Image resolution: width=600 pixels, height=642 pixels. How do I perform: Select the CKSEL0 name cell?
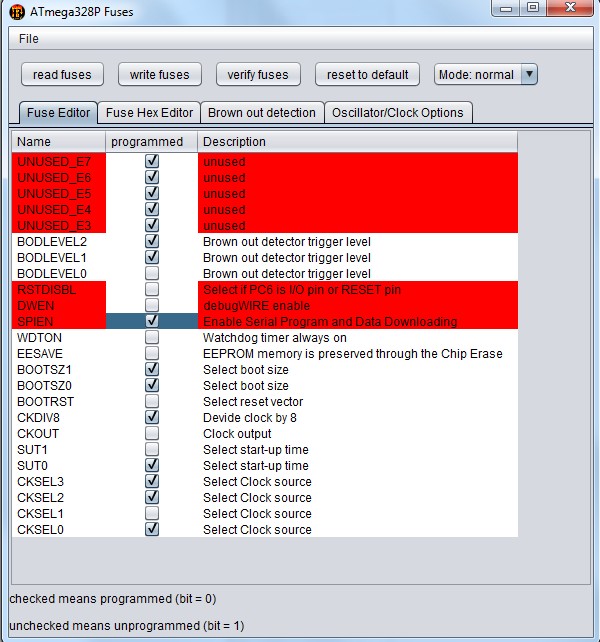click(x=59, y=529)
